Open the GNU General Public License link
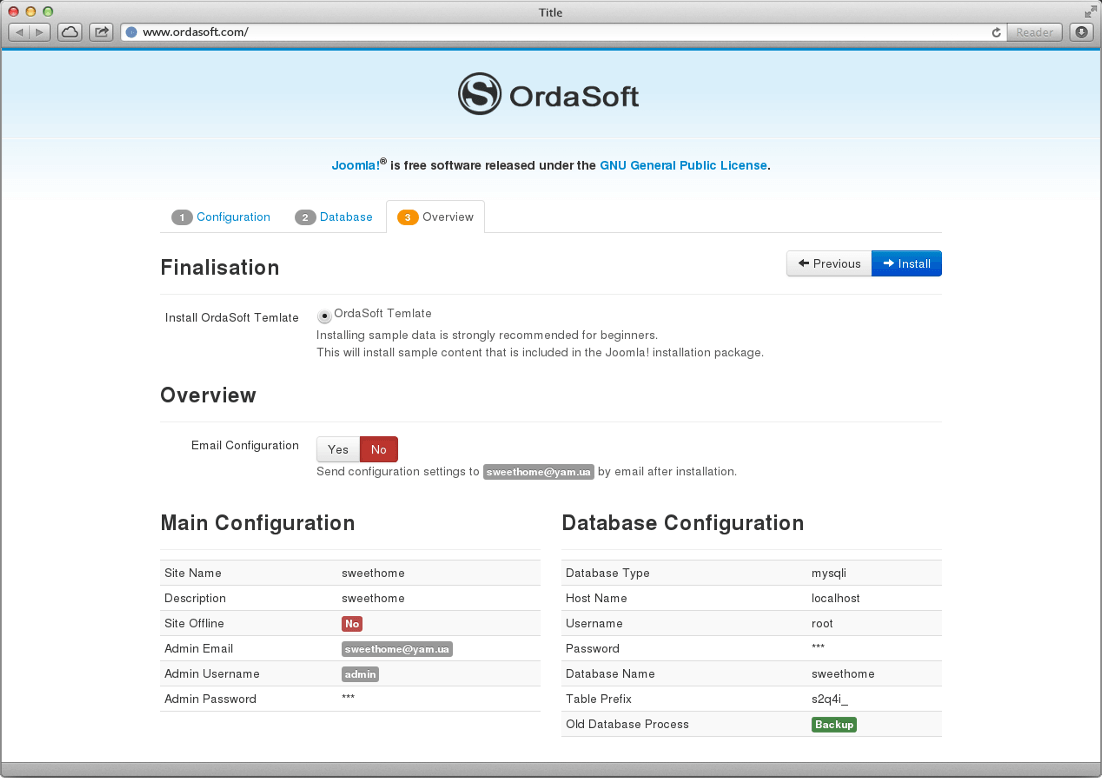The width and height of the screenshot is (1102, 778). 683,165
